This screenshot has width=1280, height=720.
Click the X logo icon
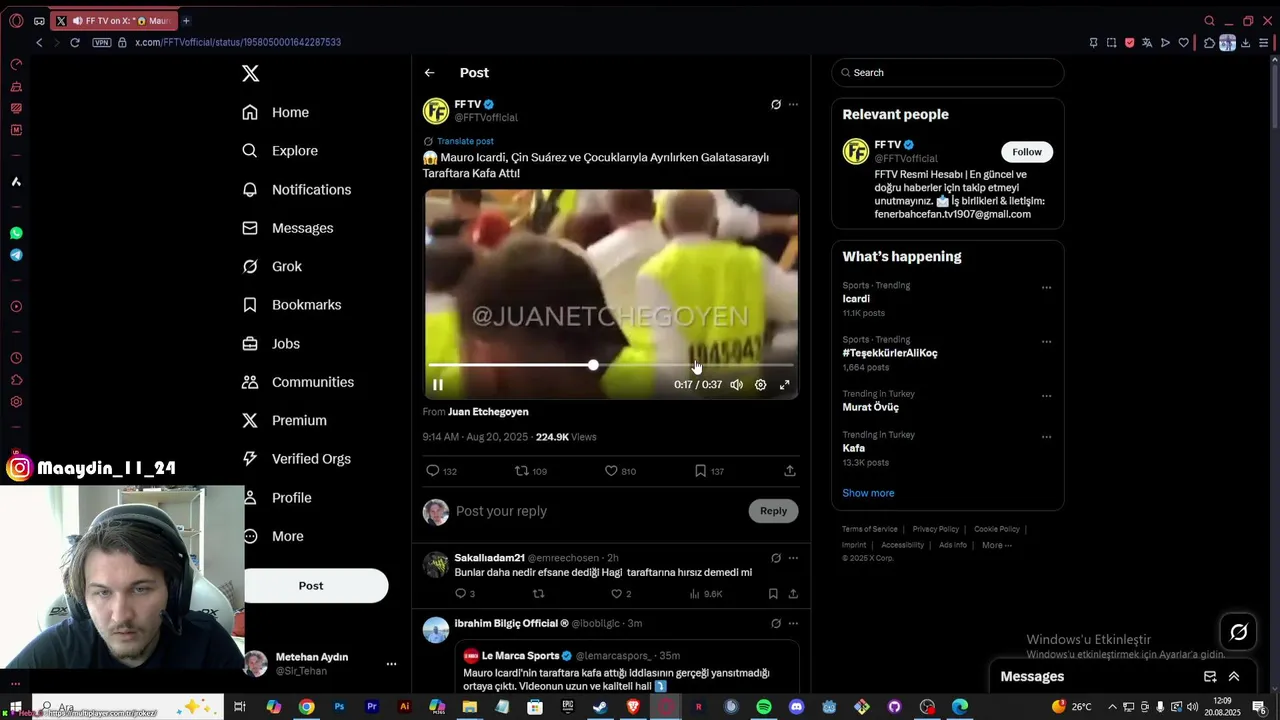(251, 73)
